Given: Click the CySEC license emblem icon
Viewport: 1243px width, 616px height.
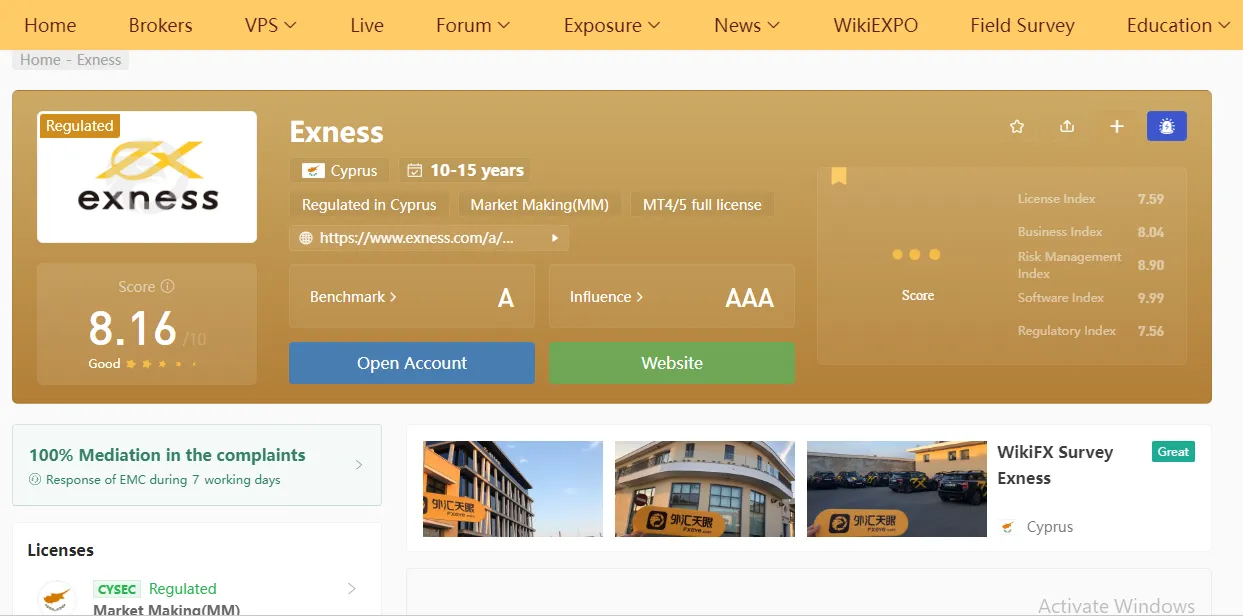Looking at the screenshot, I should pyautogui.click(x=57, y=598).
